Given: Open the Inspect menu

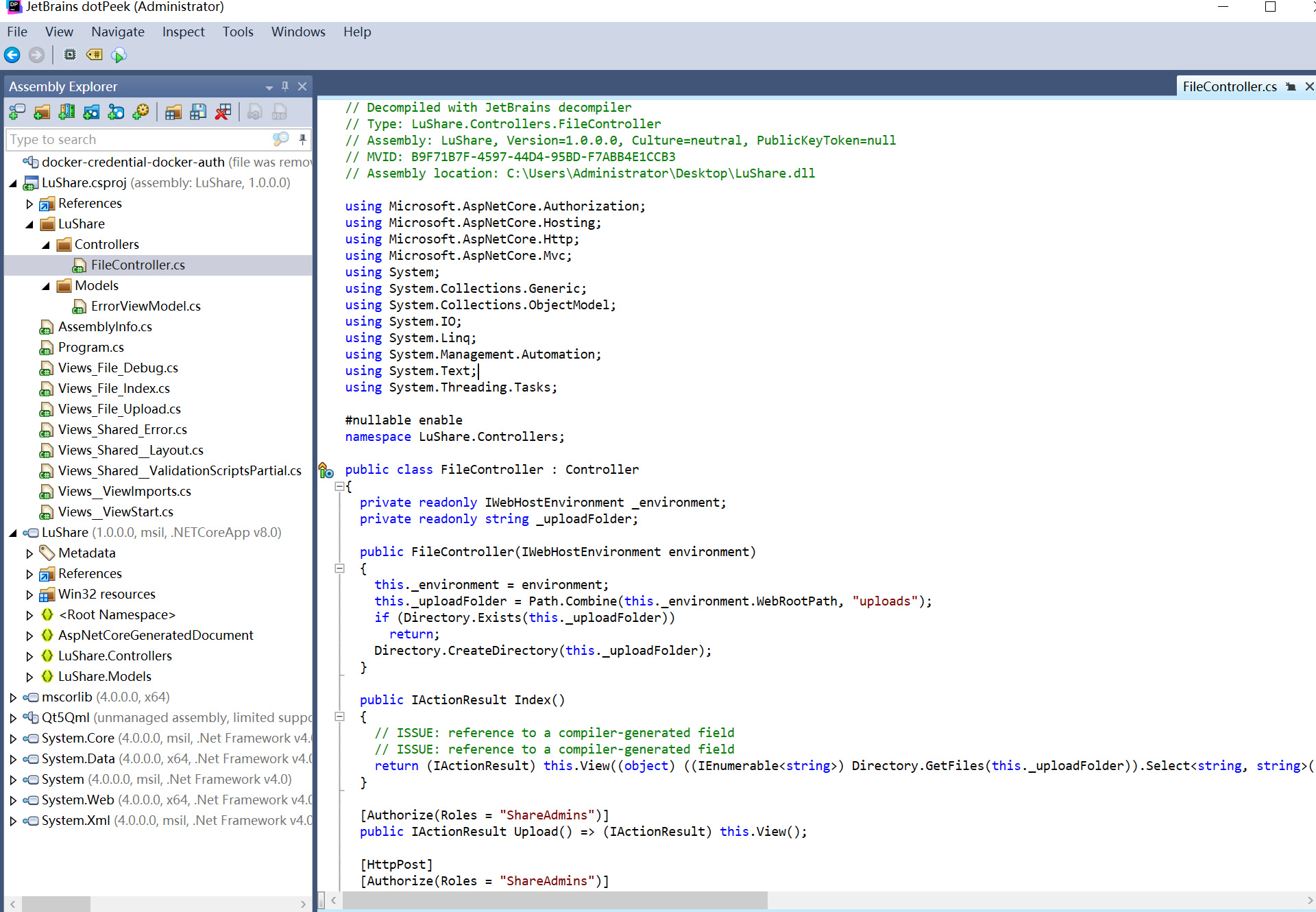Looking at the screenshot, I should 183,32.
